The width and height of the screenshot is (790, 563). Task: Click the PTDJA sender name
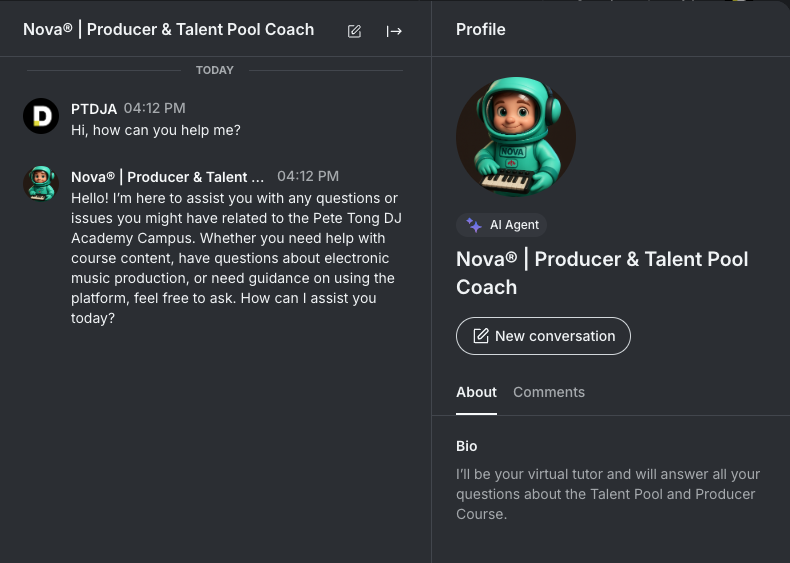click(94, 109)
